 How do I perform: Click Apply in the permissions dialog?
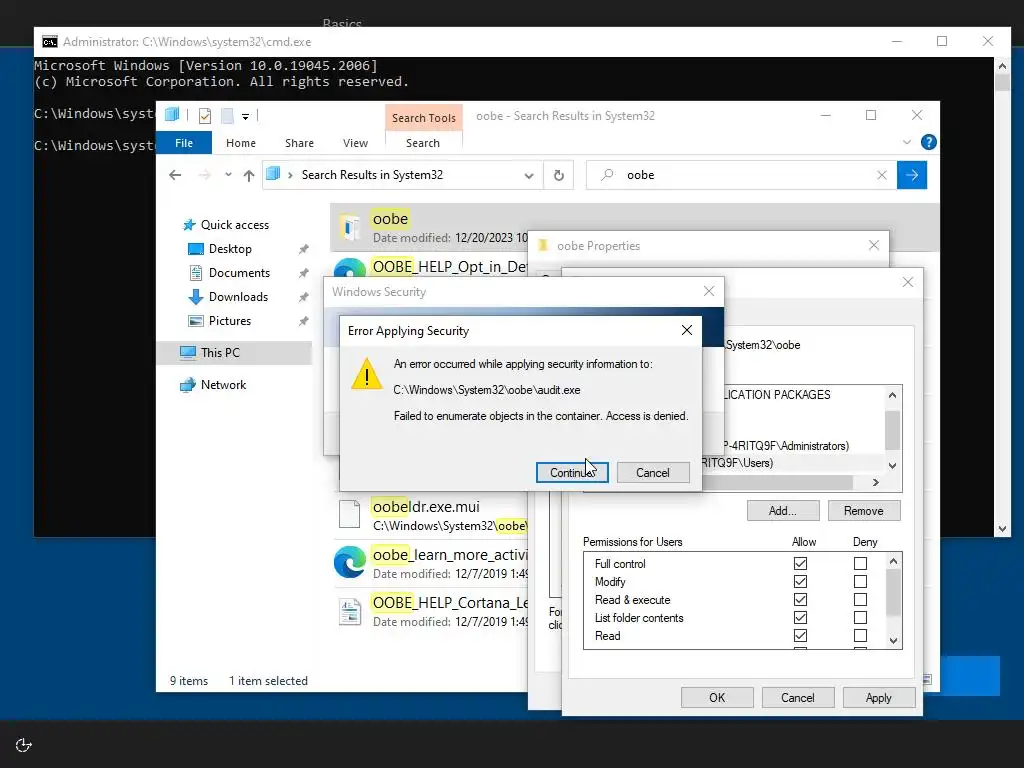point(878,697)
